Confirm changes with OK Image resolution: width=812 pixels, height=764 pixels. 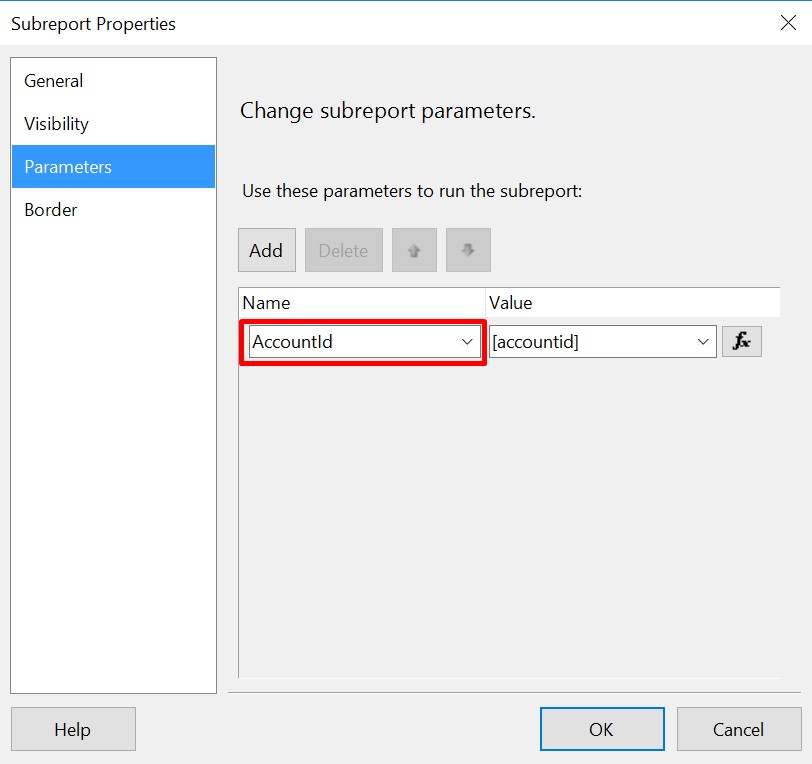tap(602, 729)
